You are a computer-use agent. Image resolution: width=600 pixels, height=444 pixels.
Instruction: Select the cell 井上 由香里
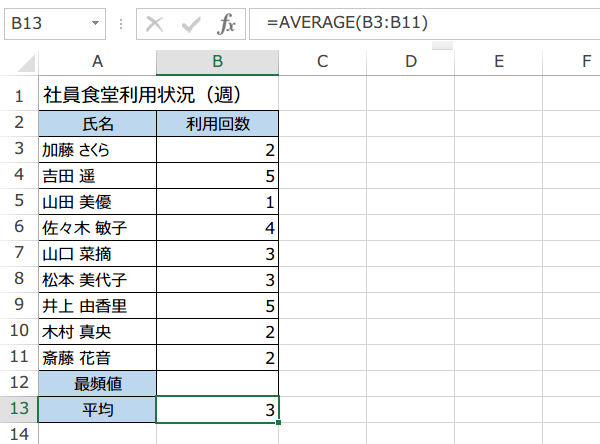[x=98, y=306]
